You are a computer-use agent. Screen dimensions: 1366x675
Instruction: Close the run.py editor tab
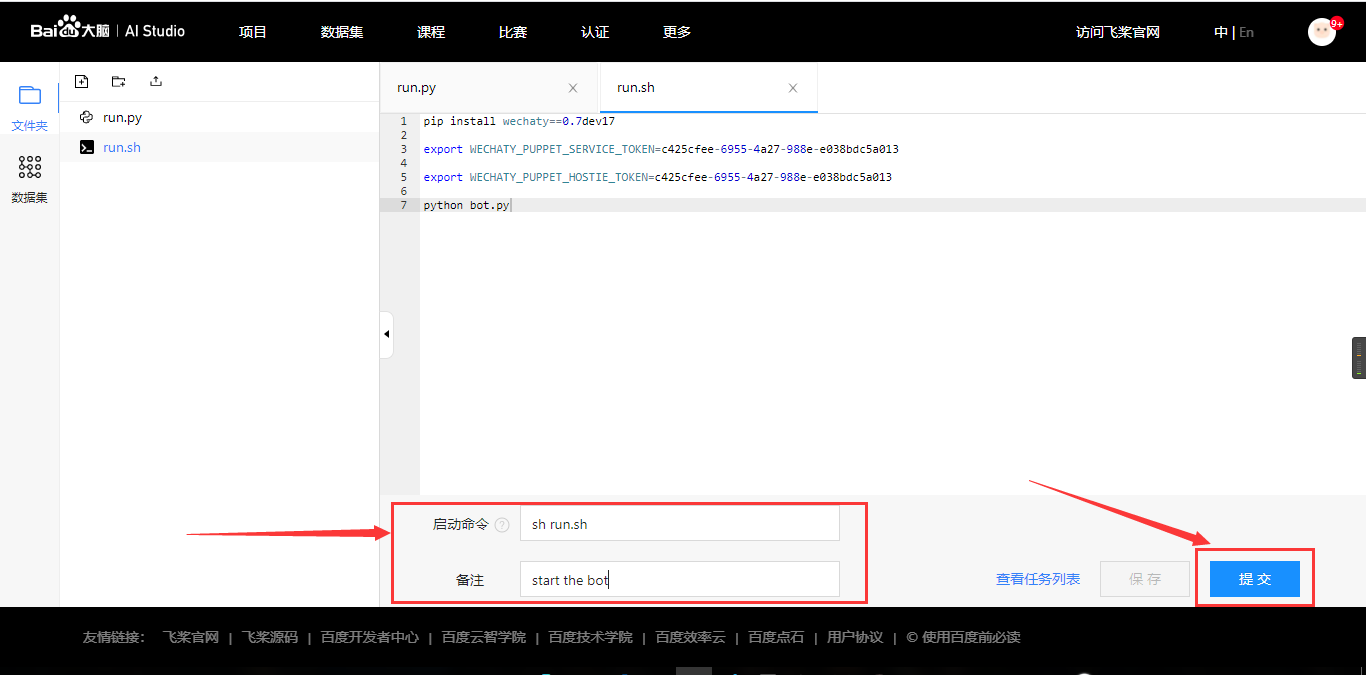pos(573,88)
